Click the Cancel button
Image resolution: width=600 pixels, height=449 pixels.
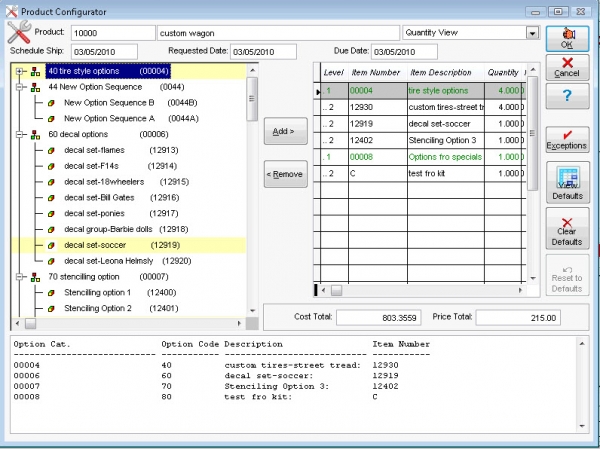click(567, 67)
